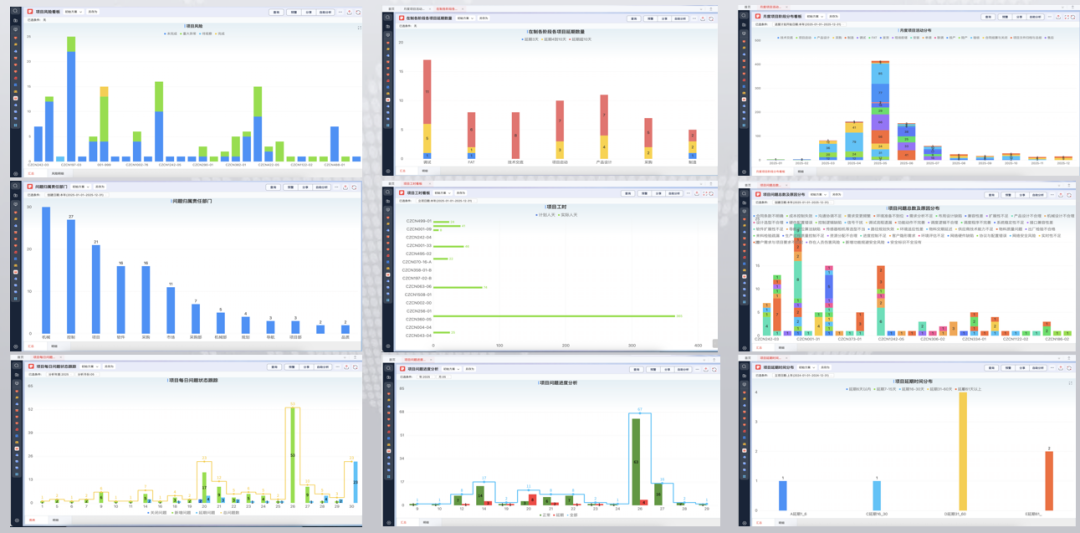Click 另存为 button in 项目风险看板
Viewport: 1080px width, 533px height.
(93, 12)
